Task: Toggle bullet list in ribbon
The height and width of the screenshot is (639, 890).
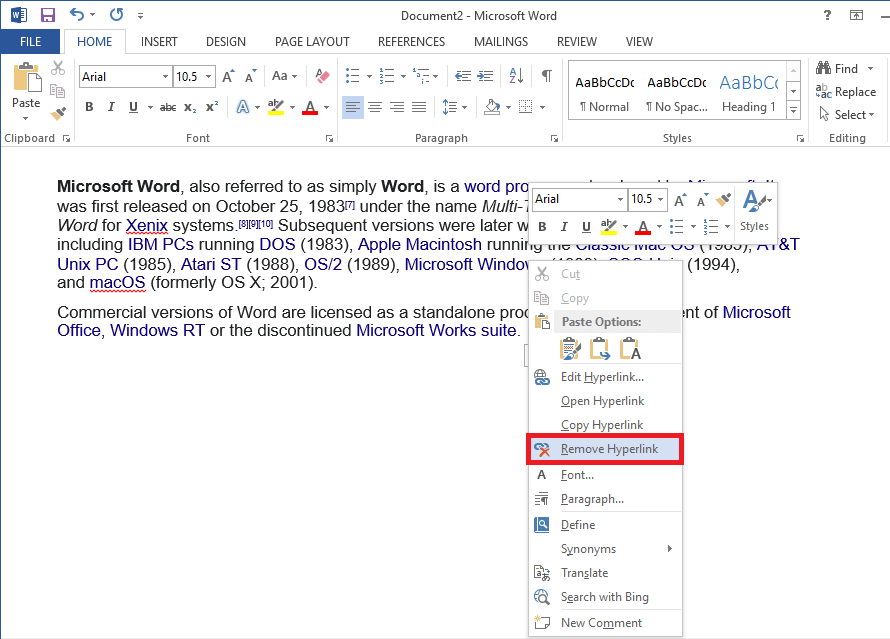Action: [352, 76]
